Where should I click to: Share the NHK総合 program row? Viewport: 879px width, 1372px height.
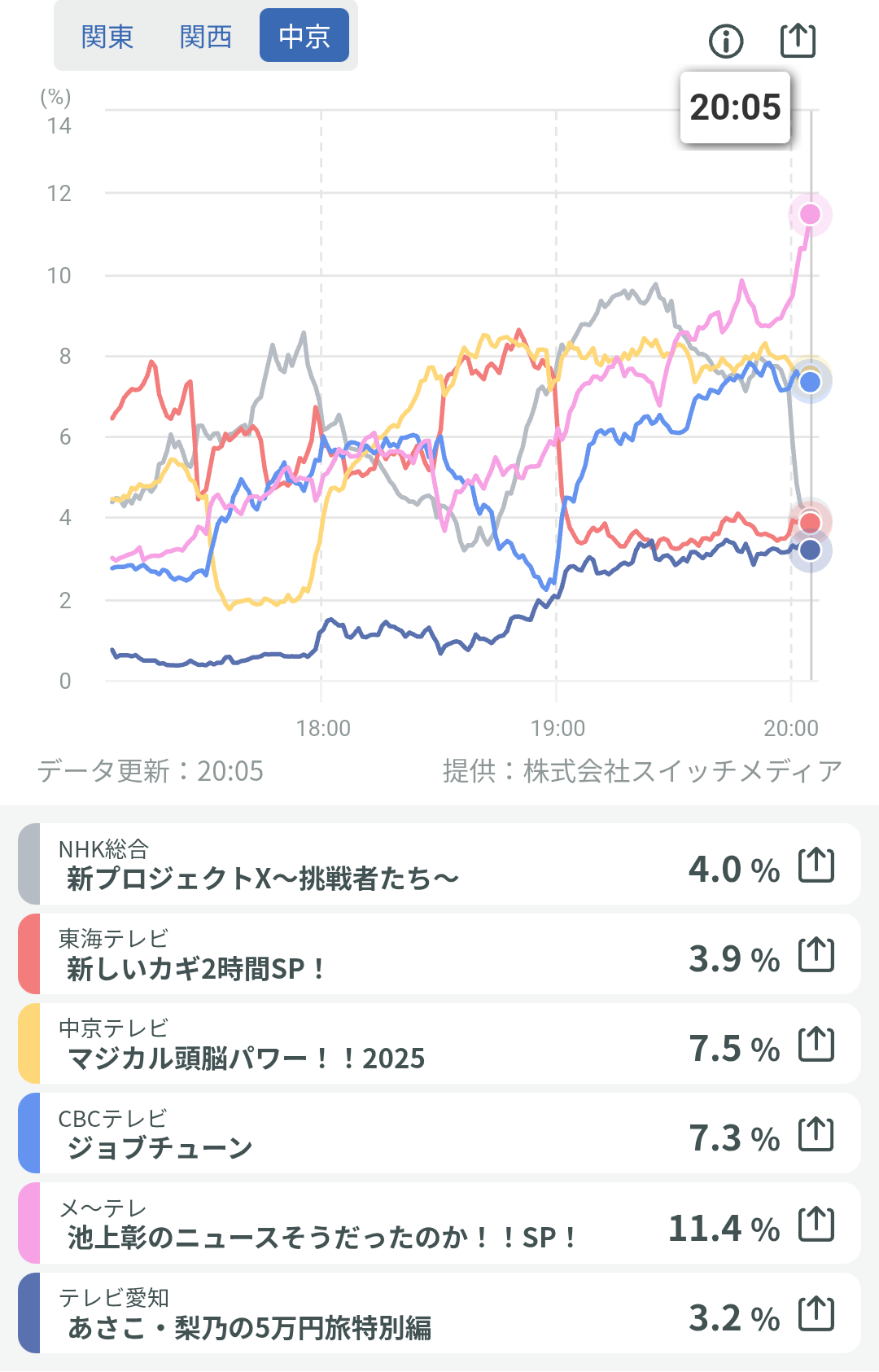click(816, 865)
